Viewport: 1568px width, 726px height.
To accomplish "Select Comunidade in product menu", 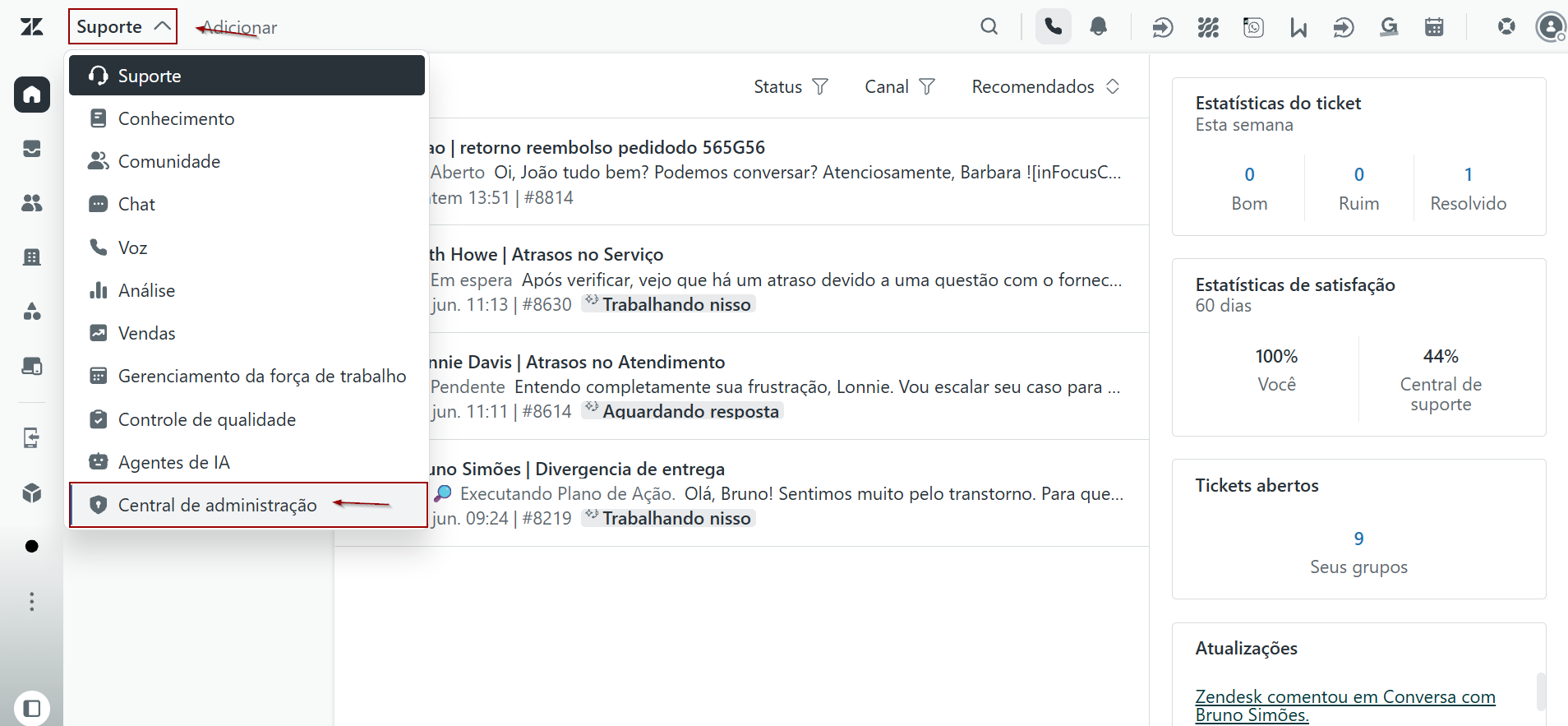I will [x=247, y=161].
